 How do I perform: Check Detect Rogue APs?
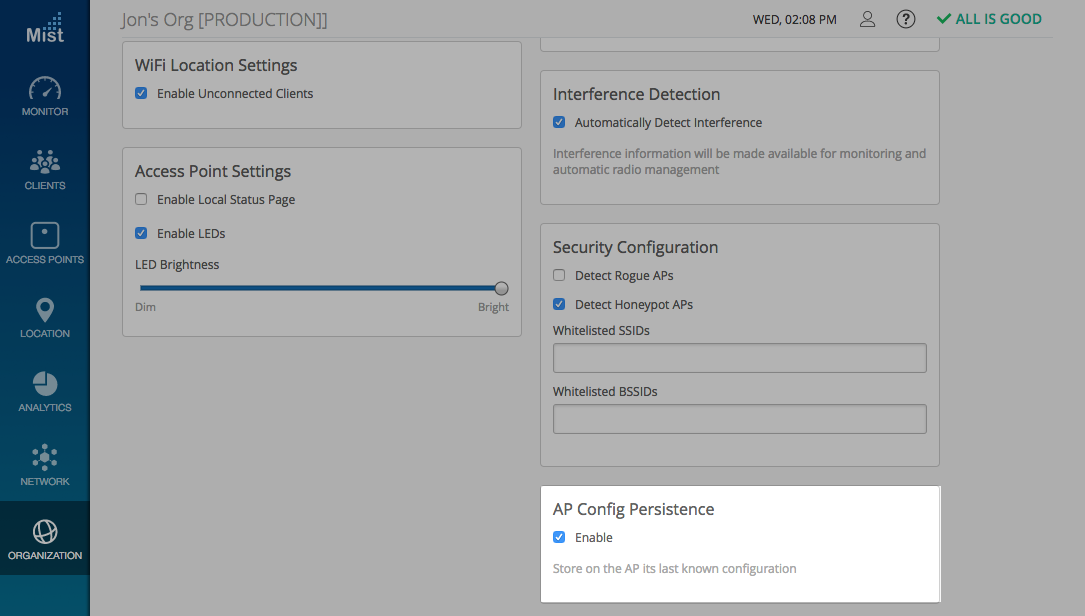[x=559, y=276]
